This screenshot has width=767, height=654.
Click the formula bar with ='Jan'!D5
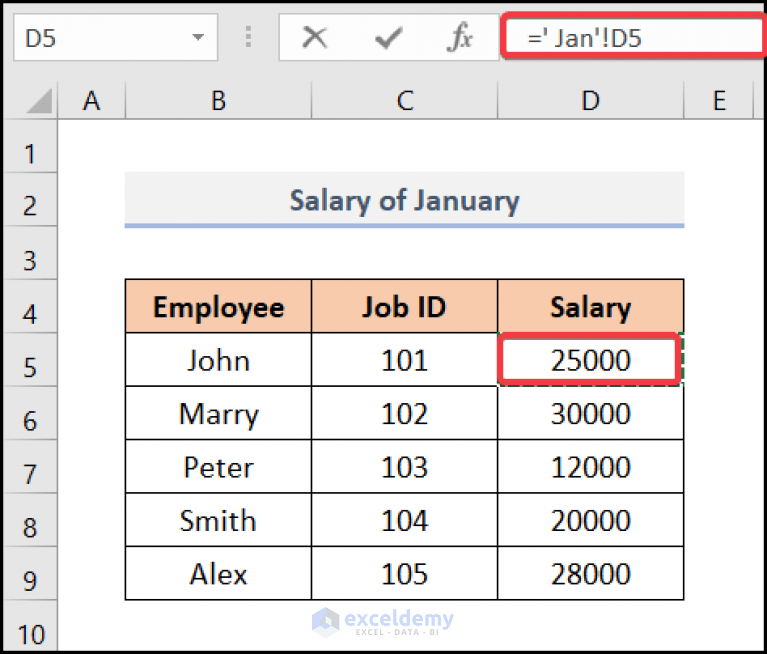tap(634, 37)
